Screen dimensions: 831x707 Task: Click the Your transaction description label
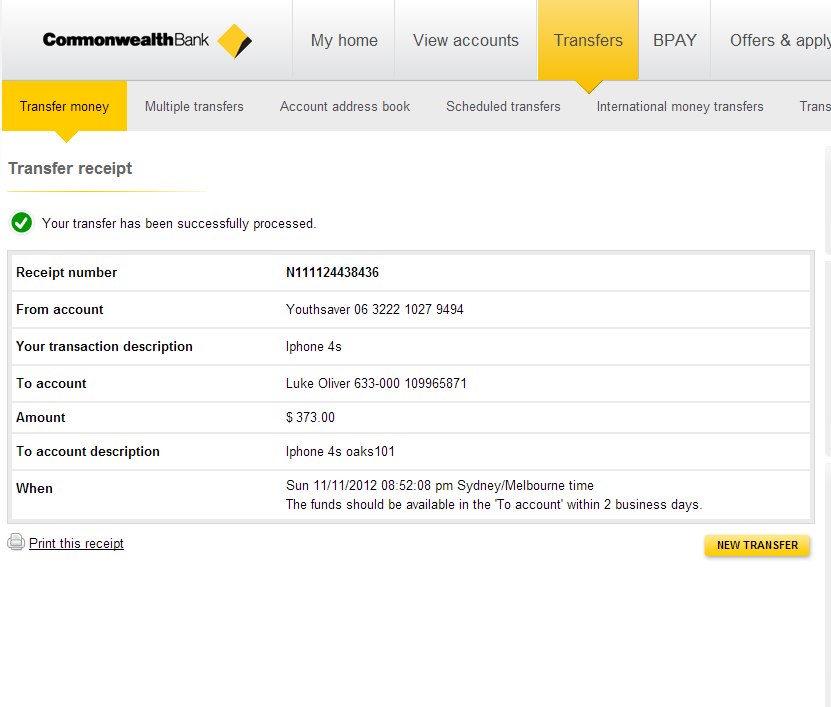point(104,347)
